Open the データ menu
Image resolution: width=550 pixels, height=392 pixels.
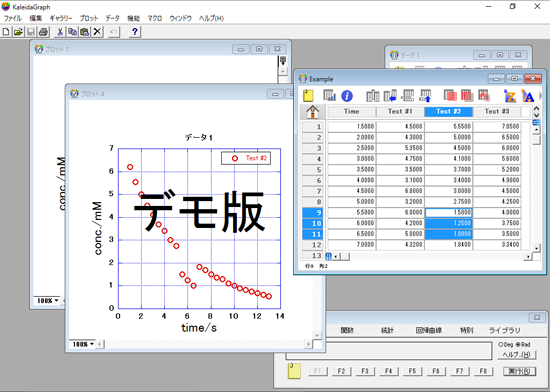(113, 18)
